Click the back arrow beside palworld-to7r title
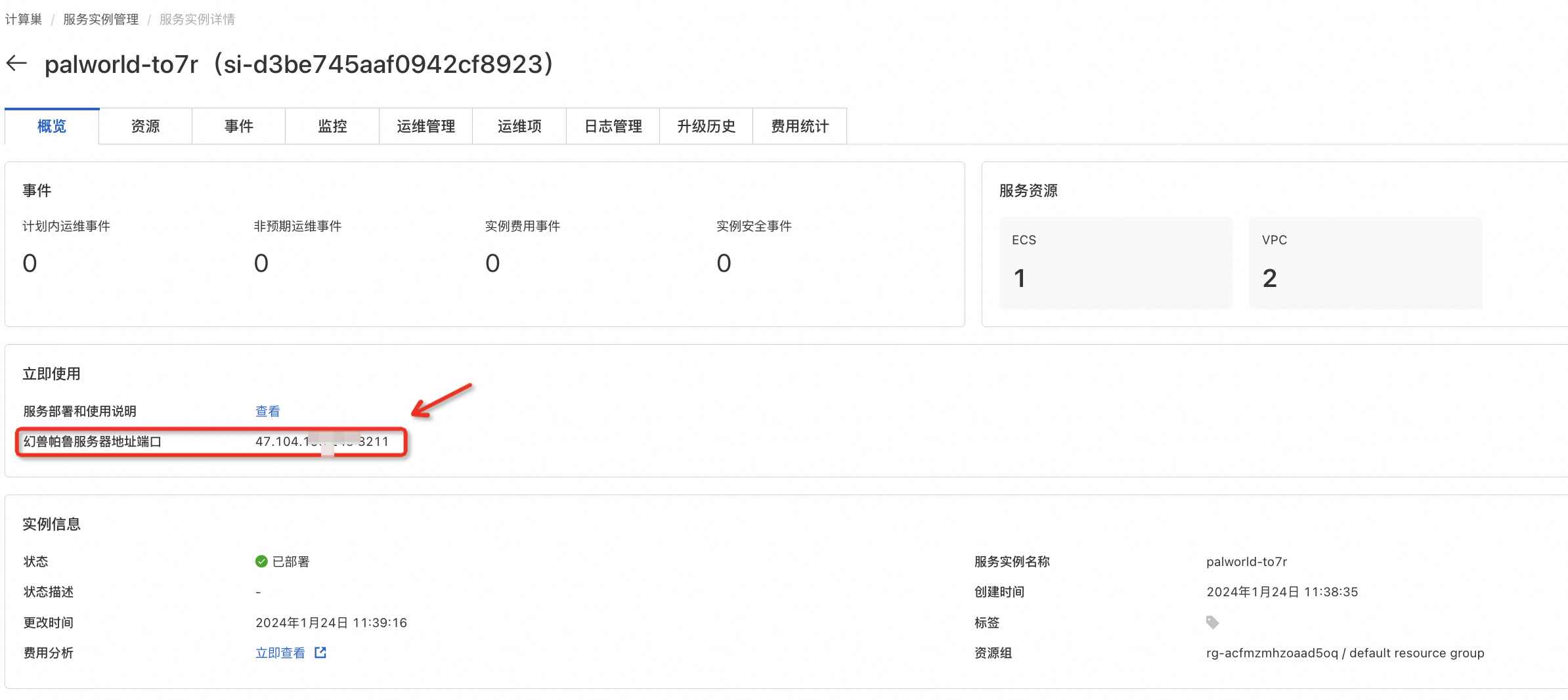Viewport: 1568px width, 700px height. coord(16,63)
